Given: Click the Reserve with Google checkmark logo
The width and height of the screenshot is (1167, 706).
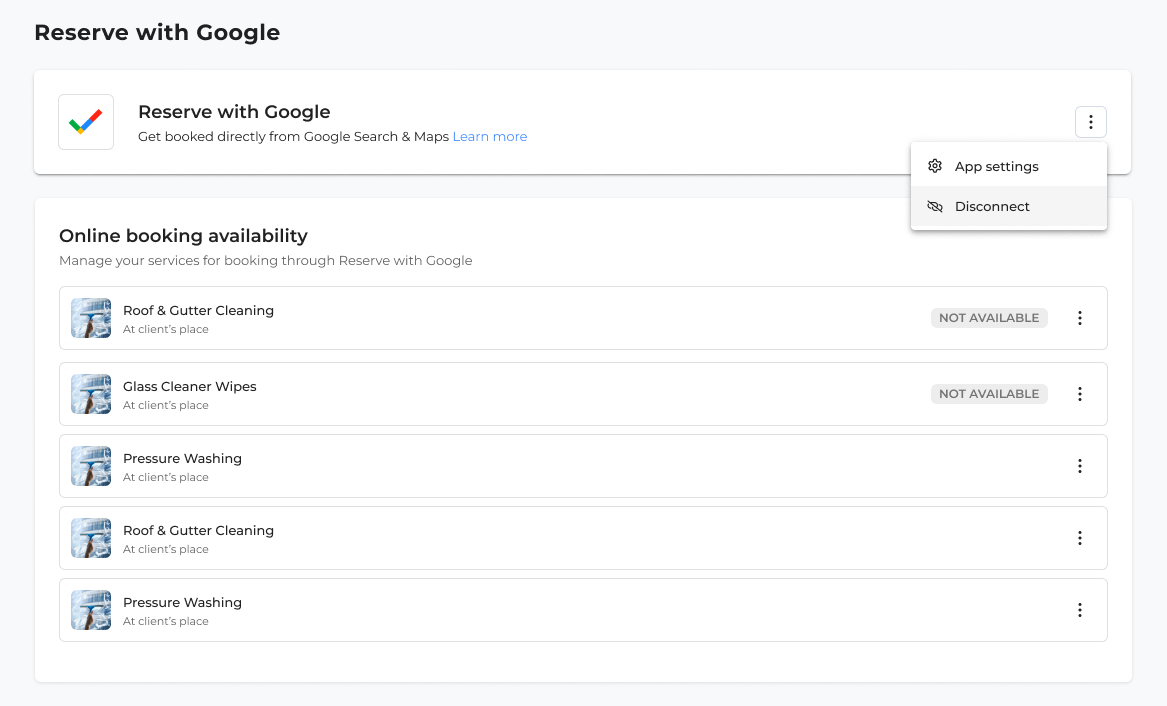Looking at the screenshot, I should pos(86,122).
